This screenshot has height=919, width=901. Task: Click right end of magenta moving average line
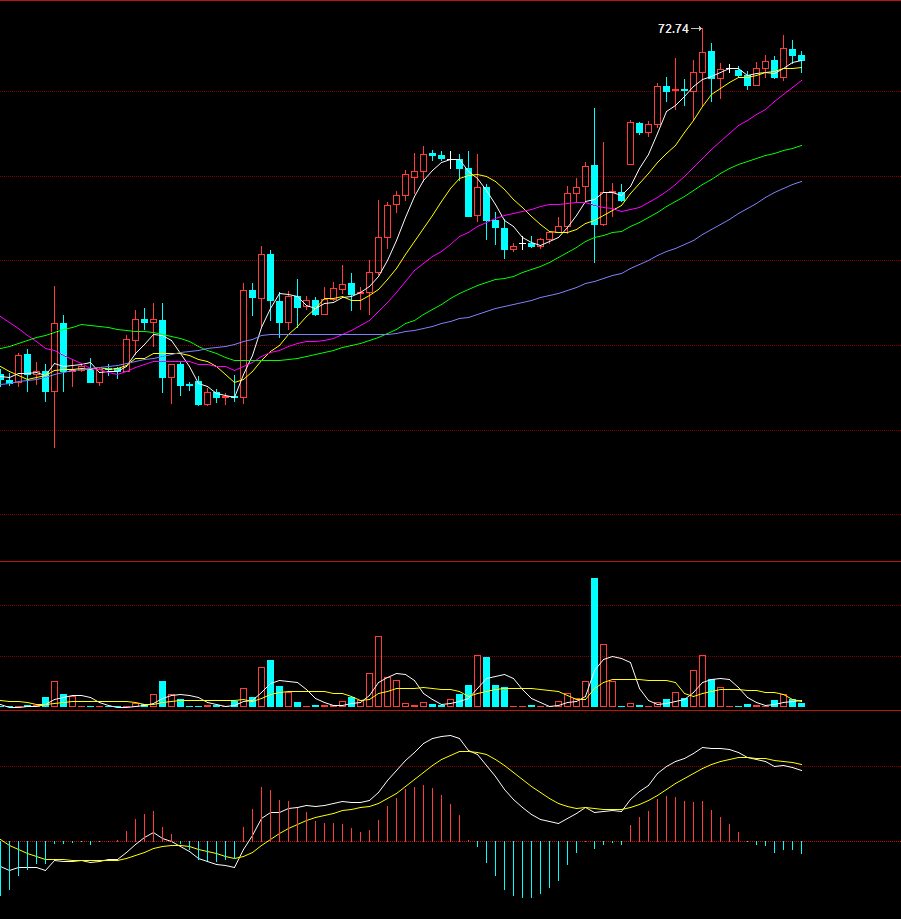coord(801,82)
